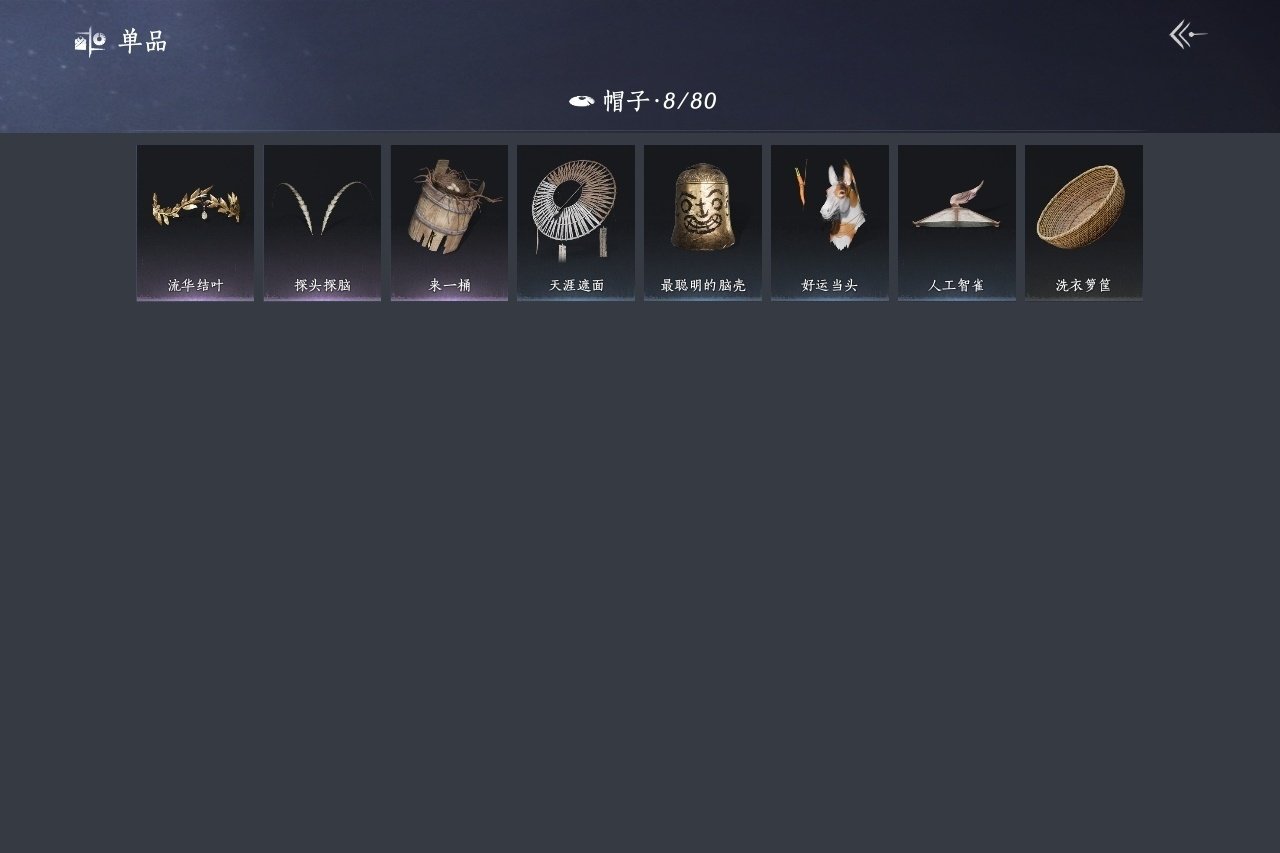This screenshot has width=1280, height=853.
Task: Select the twin feather antennae hat image
Action: (322, 208)
